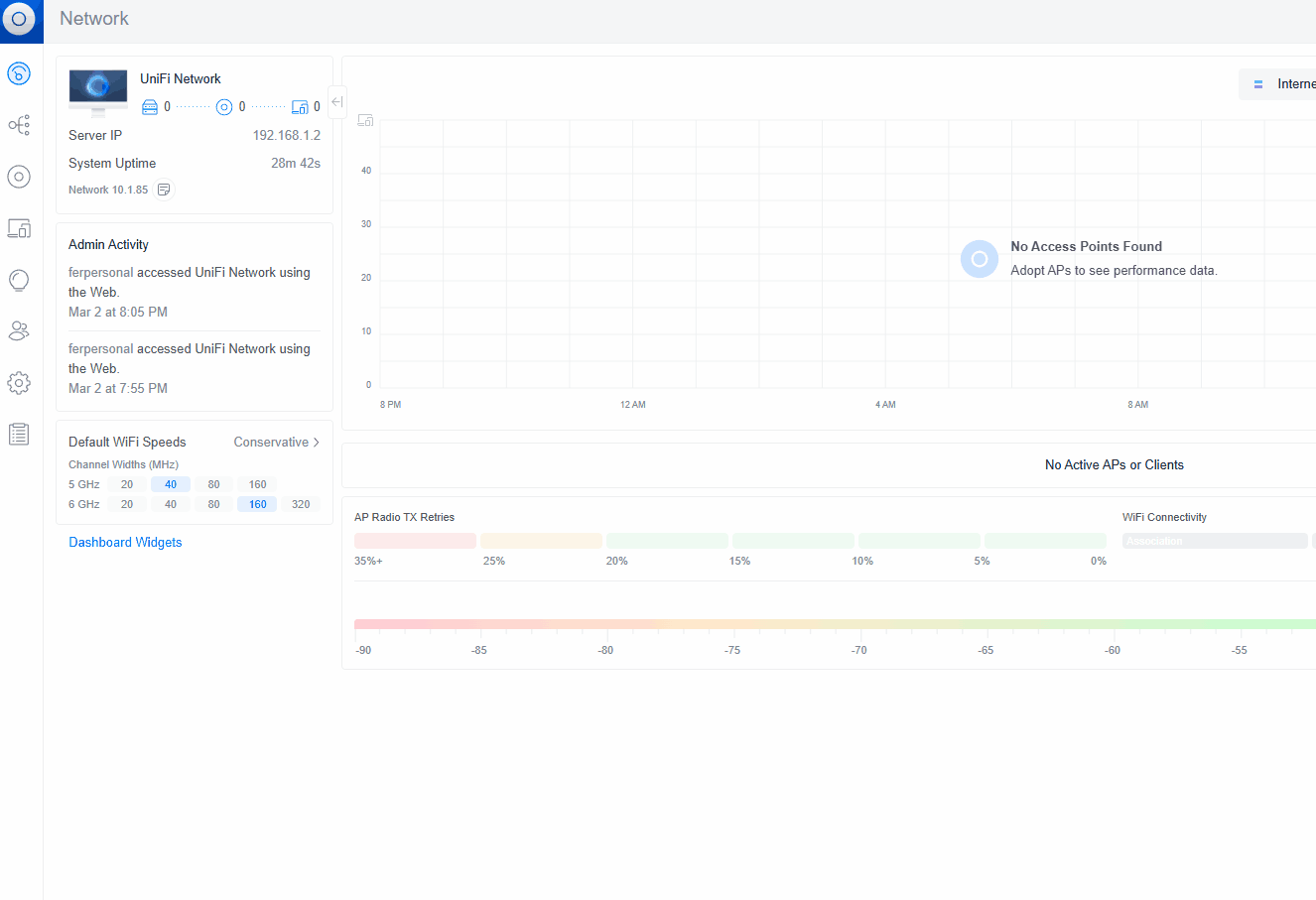Click the UniFi Network console title

point(181,79)
